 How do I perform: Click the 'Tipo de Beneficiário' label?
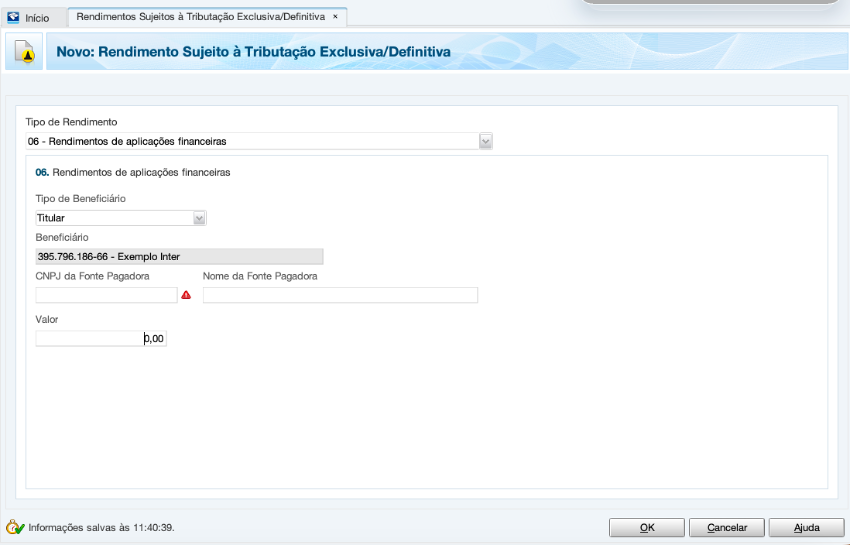tap(81, 198)
